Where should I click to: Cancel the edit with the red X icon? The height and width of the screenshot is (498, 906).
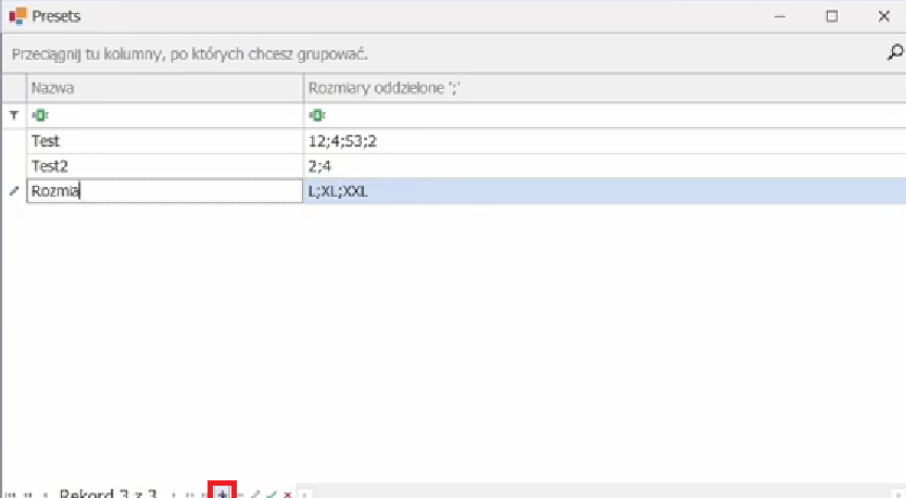point(287,494)
